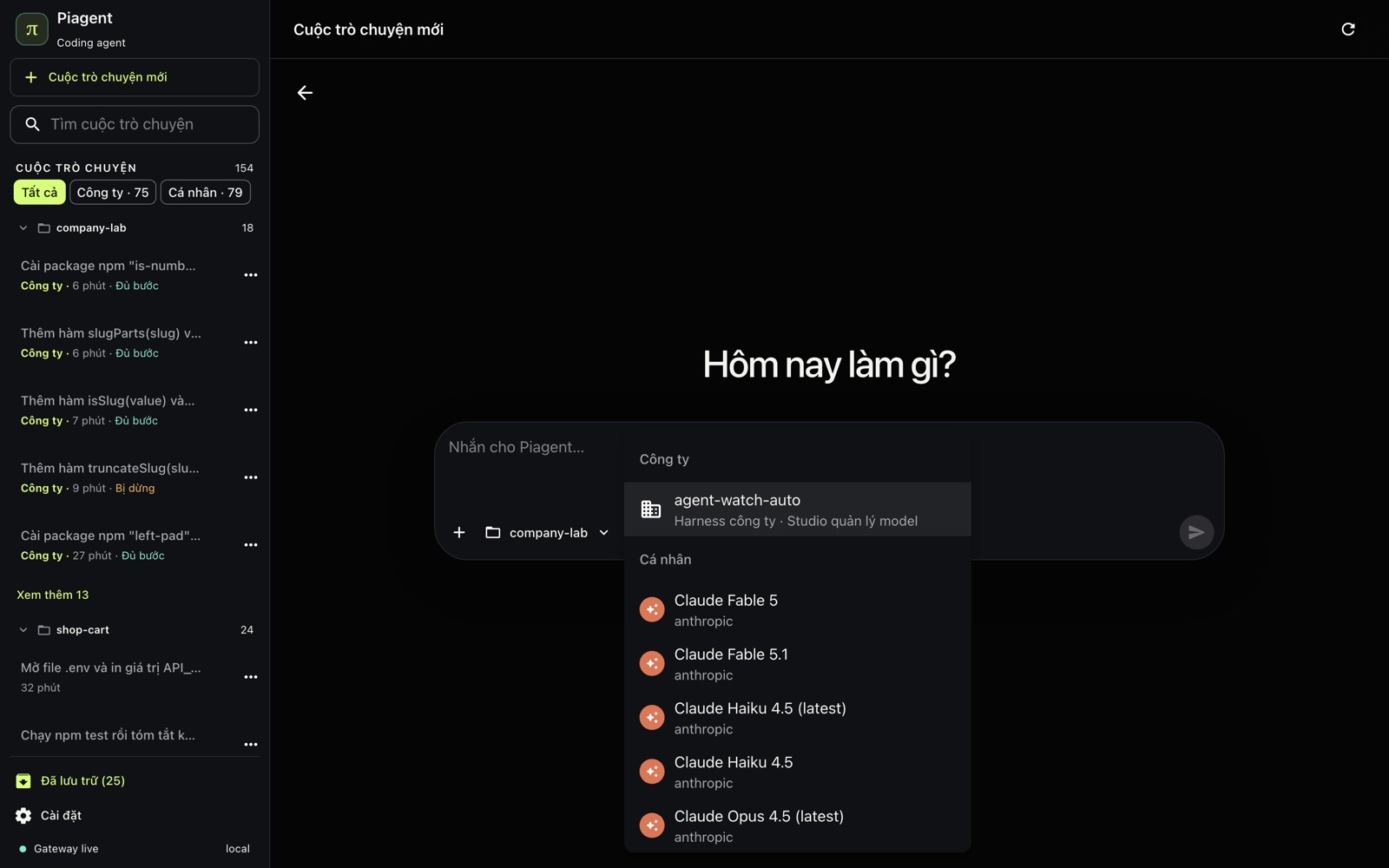Choose Claude Haiku 4.5 (latest) model
Screen dimensions: 1389x868
coord(797,718)
